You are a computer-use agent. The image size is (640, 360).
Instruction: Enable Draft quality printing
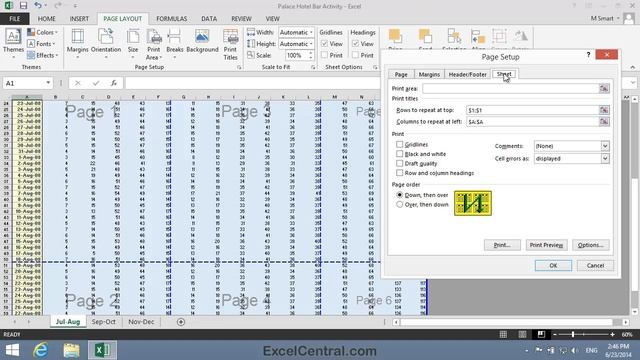click(x=400, y=163)
